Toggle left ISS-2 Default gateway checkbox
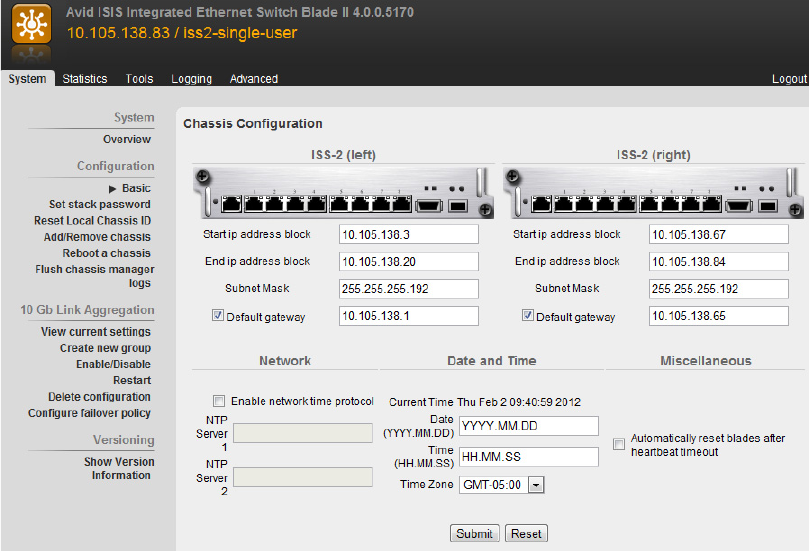 (x=218, y=315)
